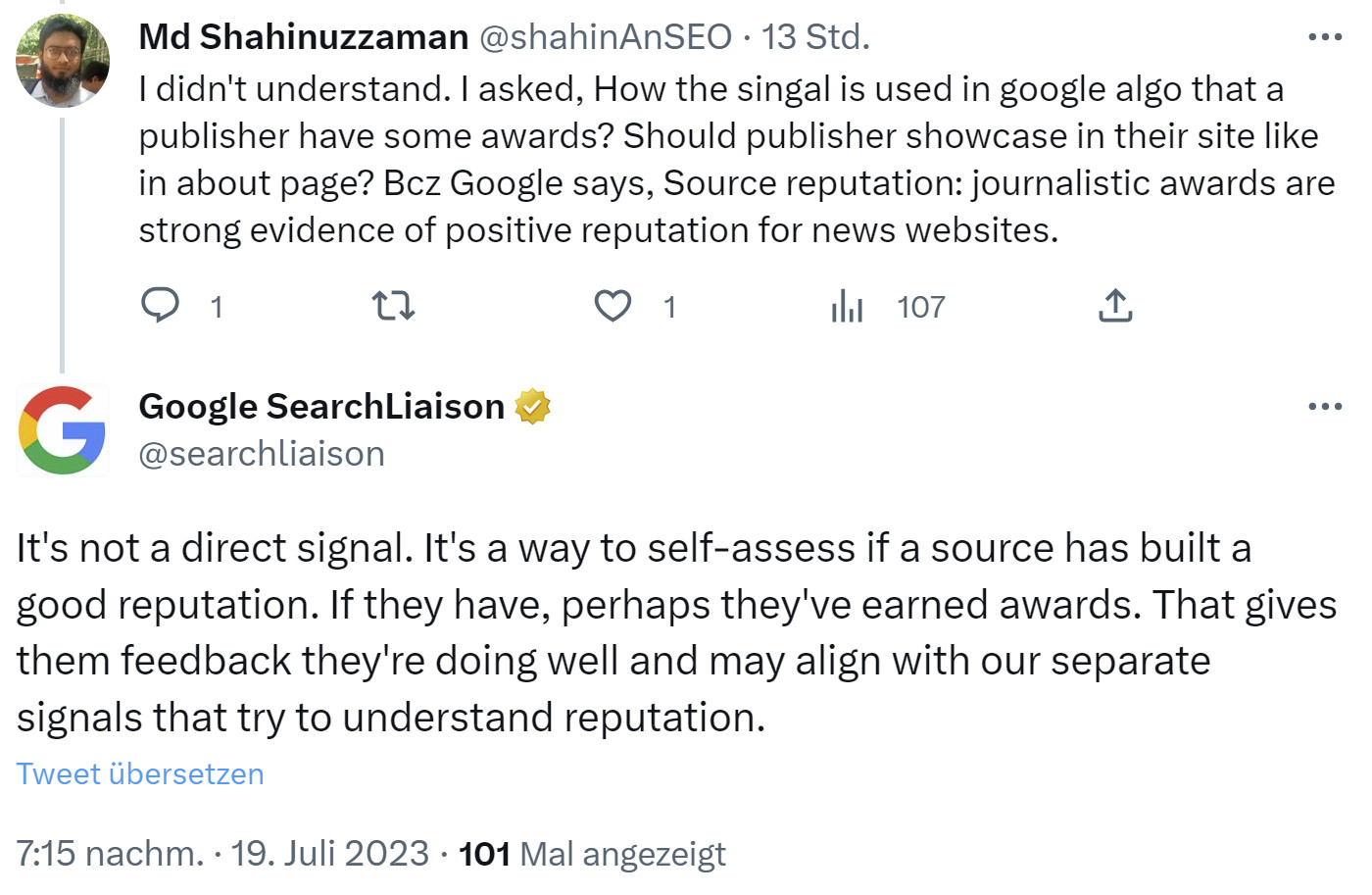Viewport: 1372px width, 895px height.
Task: Reply to Md Shahinuzzaman's tweet
Action: pos(161,306)
